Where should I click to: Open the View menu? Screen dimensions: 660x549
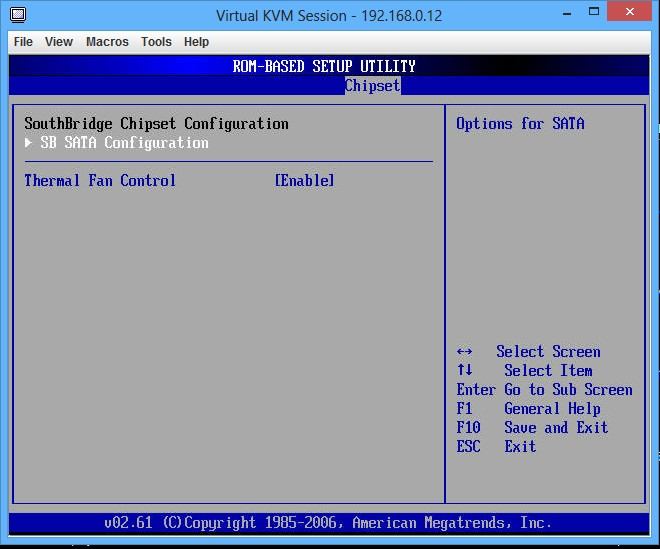tap(59, 42)
